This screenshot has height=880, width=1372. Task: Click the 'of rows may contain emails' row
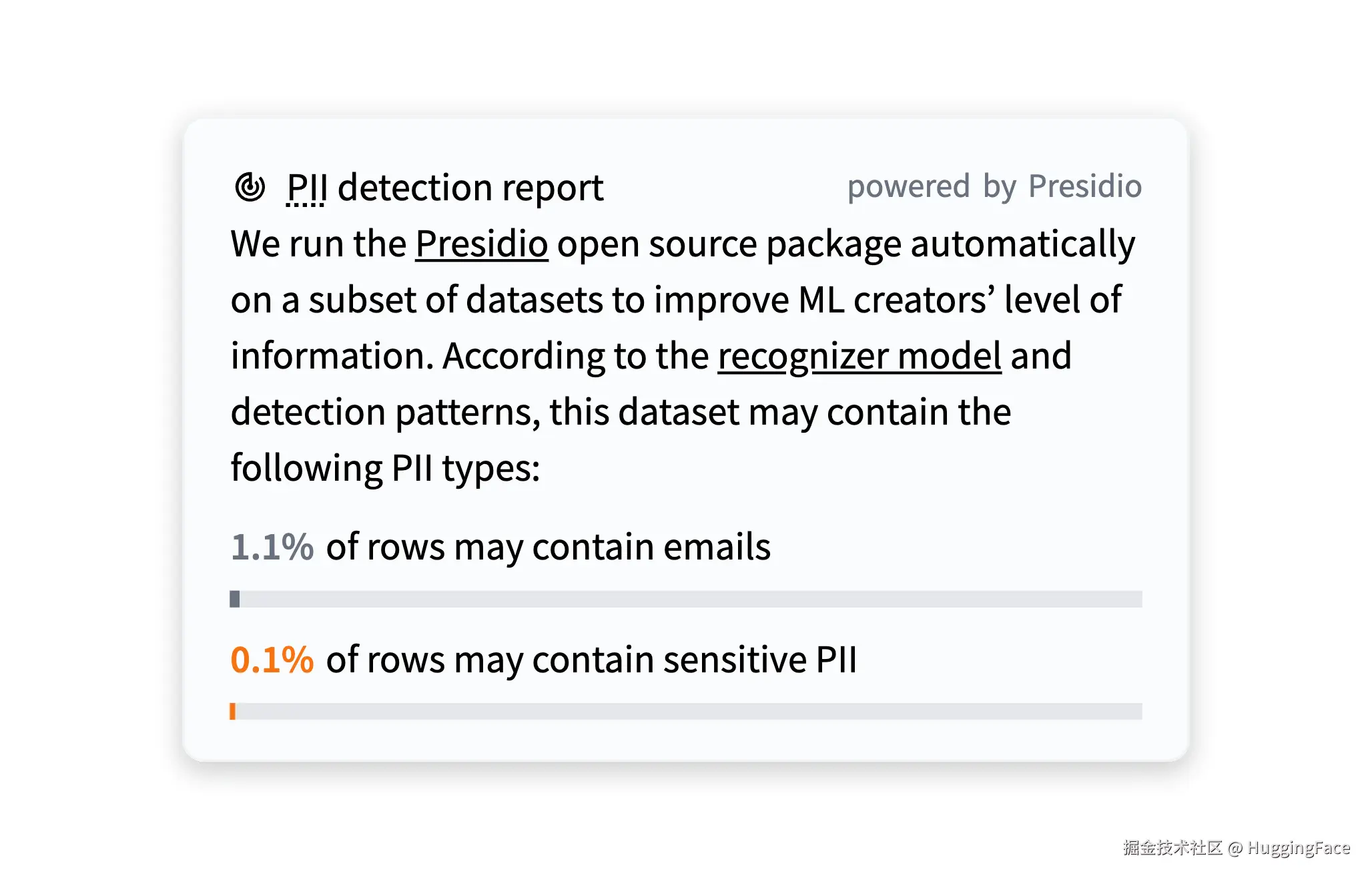547,547
